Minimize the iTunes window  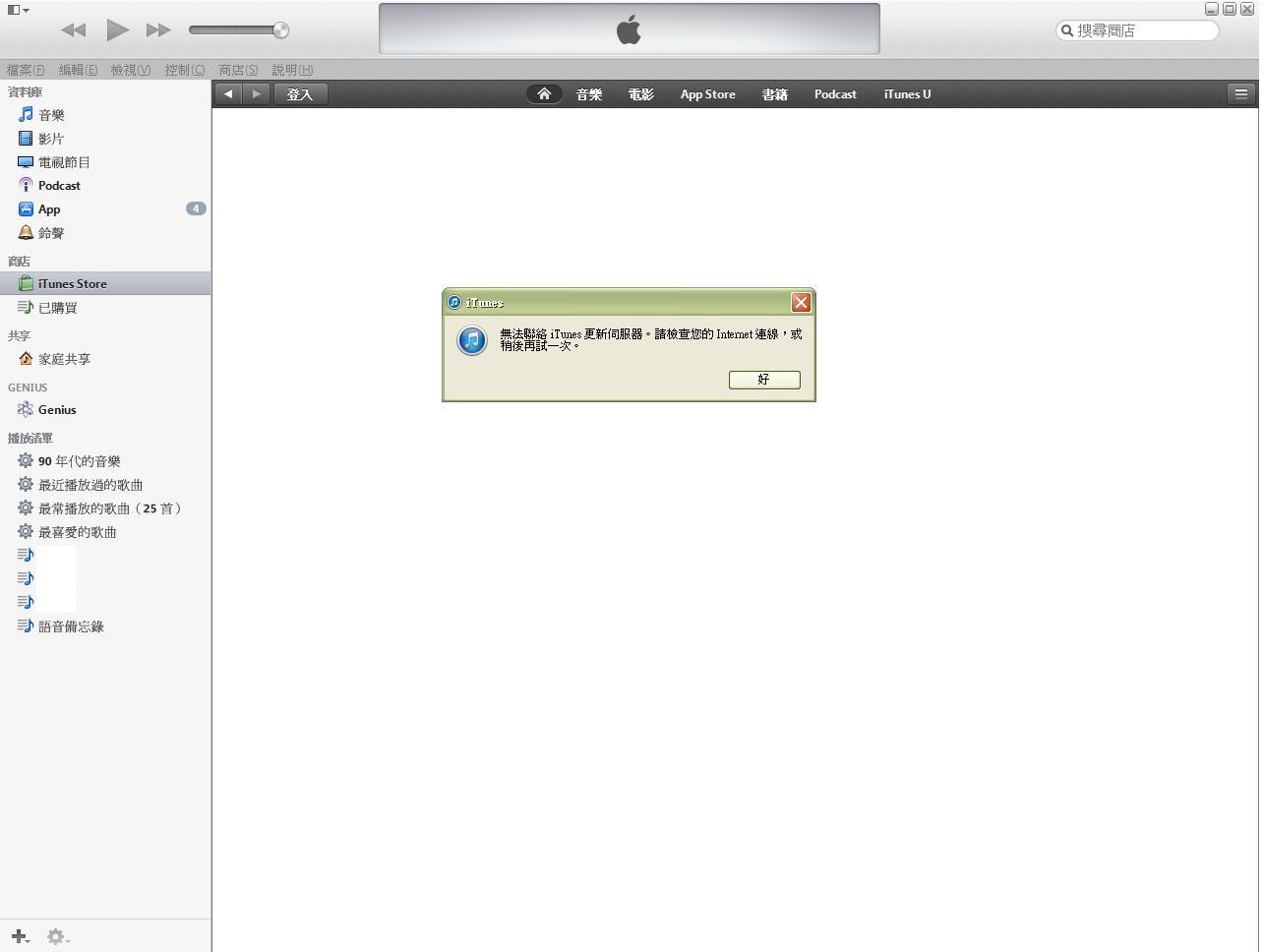1212,9
